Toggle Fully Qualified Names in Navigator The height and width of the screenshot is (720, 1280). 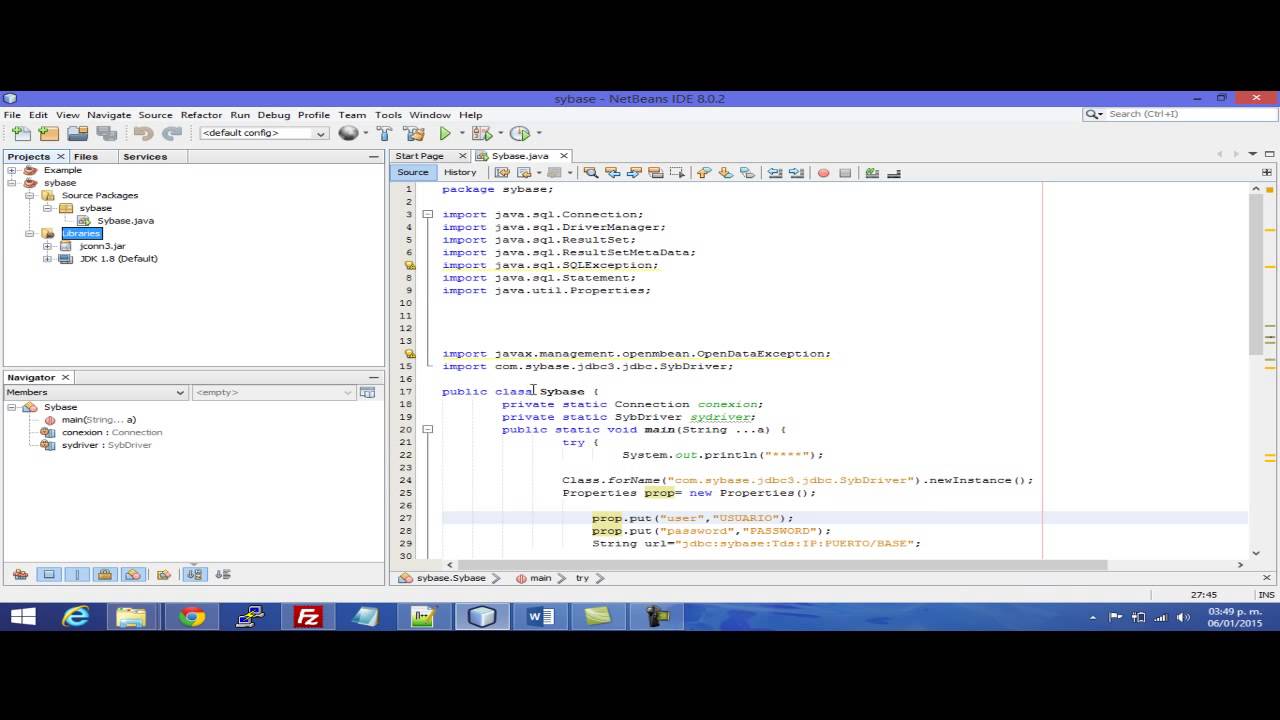pos(164,574)
